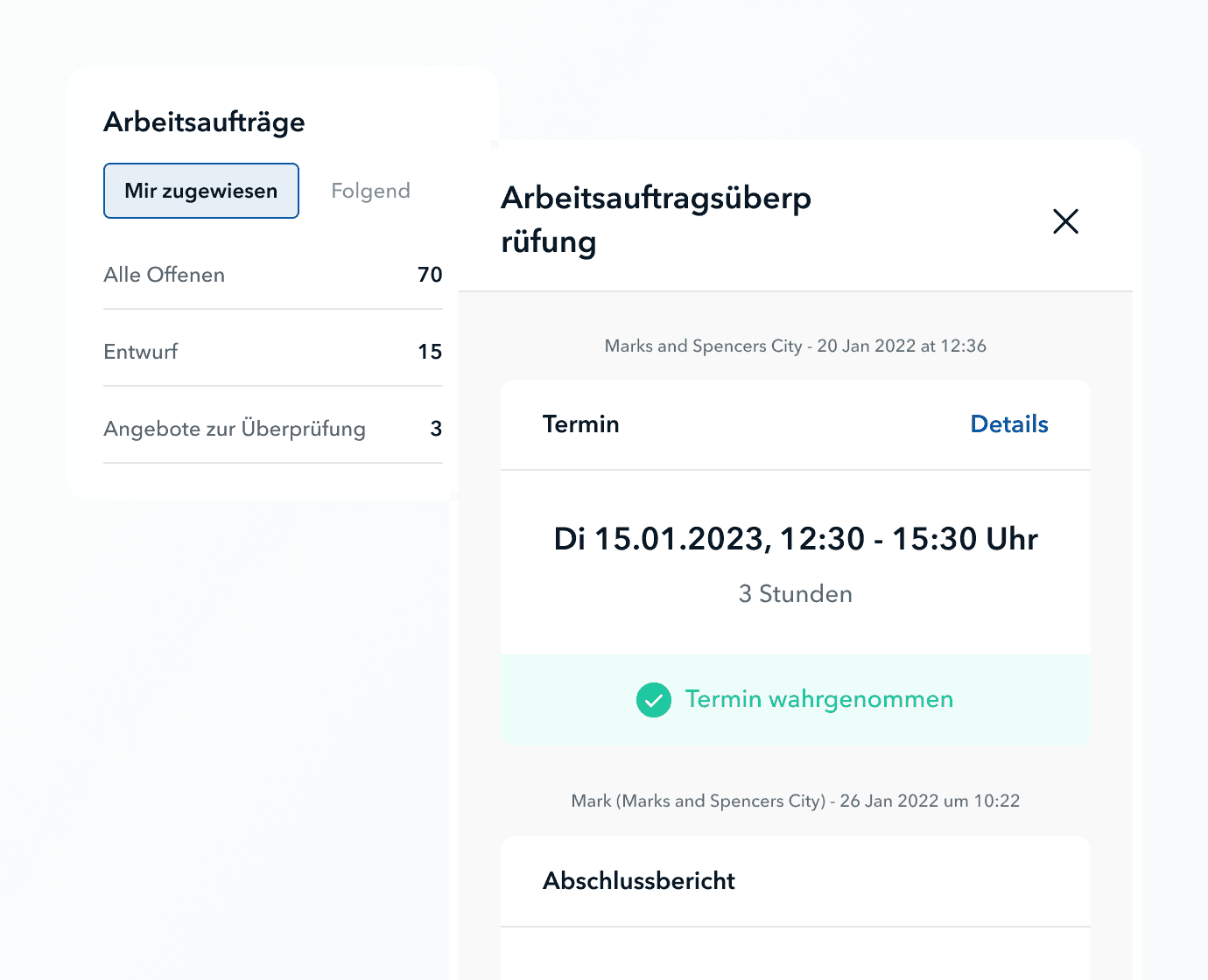Click the Termin wahrgenommen status label
This screenshot has width=1208, height=980.
coord(818,699)
